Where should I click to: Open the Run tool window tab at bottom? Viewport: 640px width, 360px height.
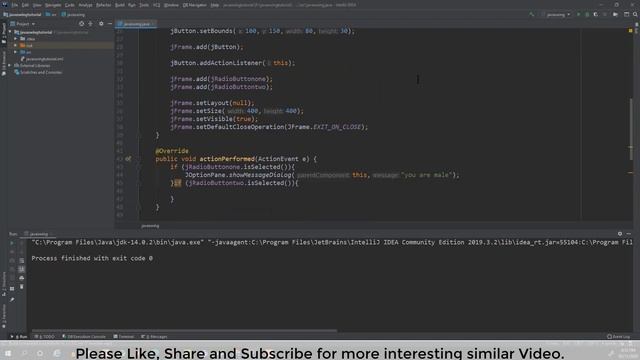[x=19, y=337]
